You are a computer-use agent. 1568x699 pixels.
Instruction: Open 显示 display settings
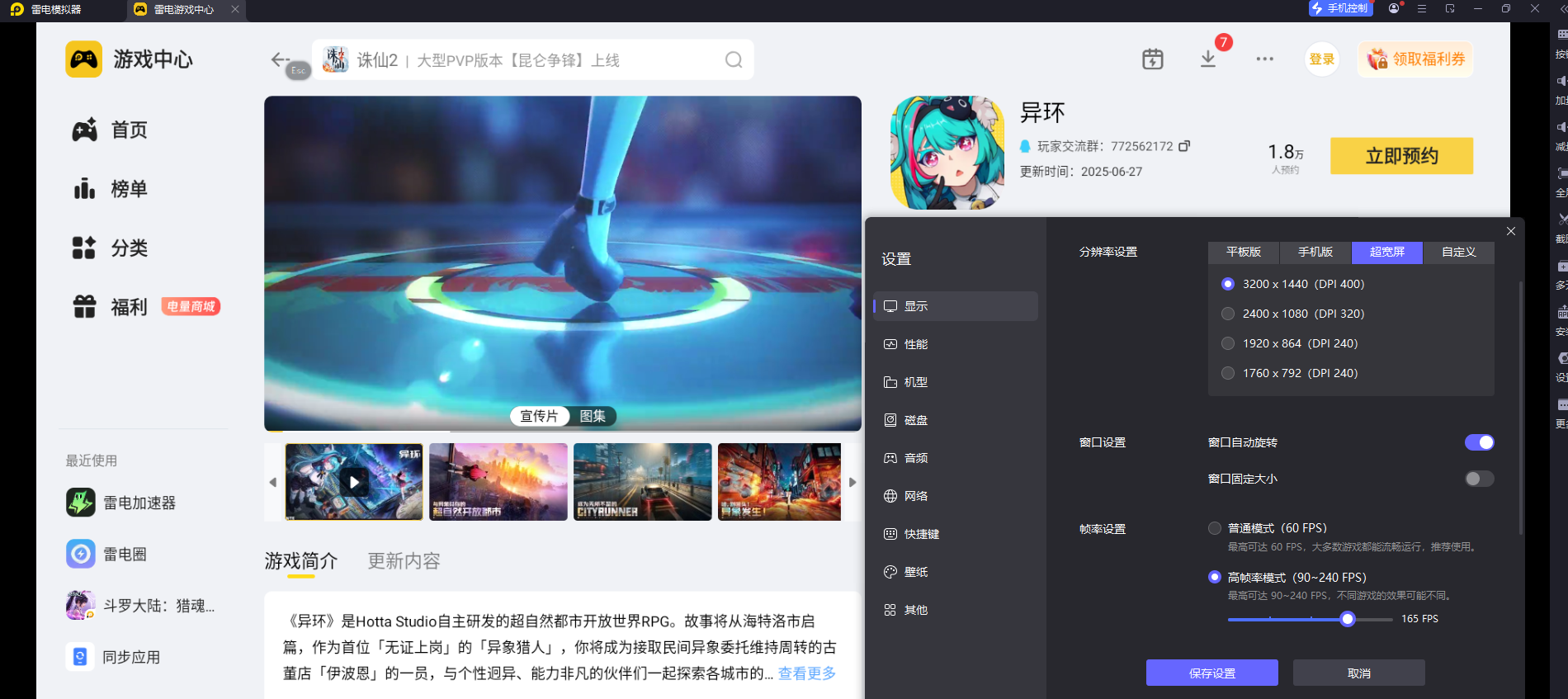(x=956, y=306)
